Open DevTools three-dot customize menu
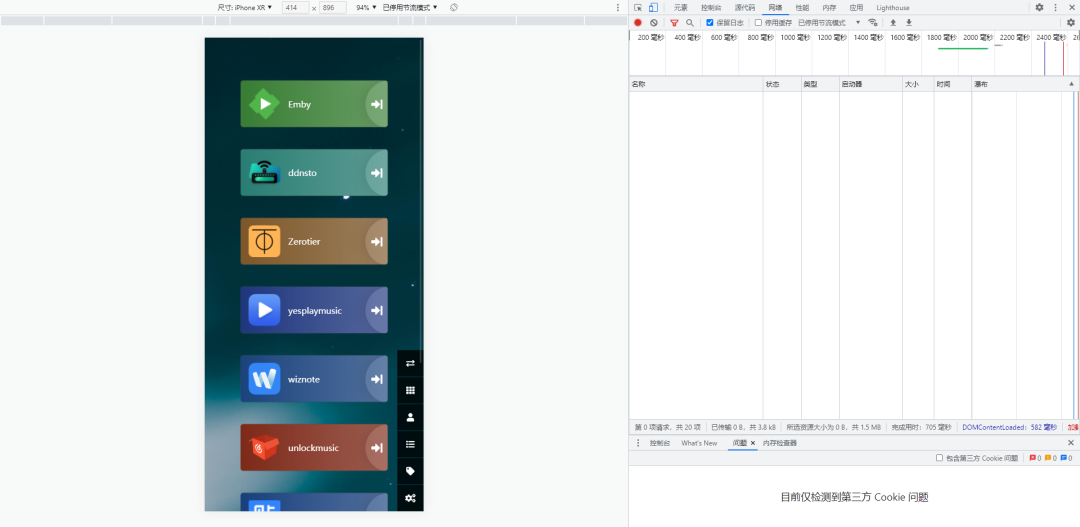This screenshot has height=527, width=1080. pos(1055,8)
